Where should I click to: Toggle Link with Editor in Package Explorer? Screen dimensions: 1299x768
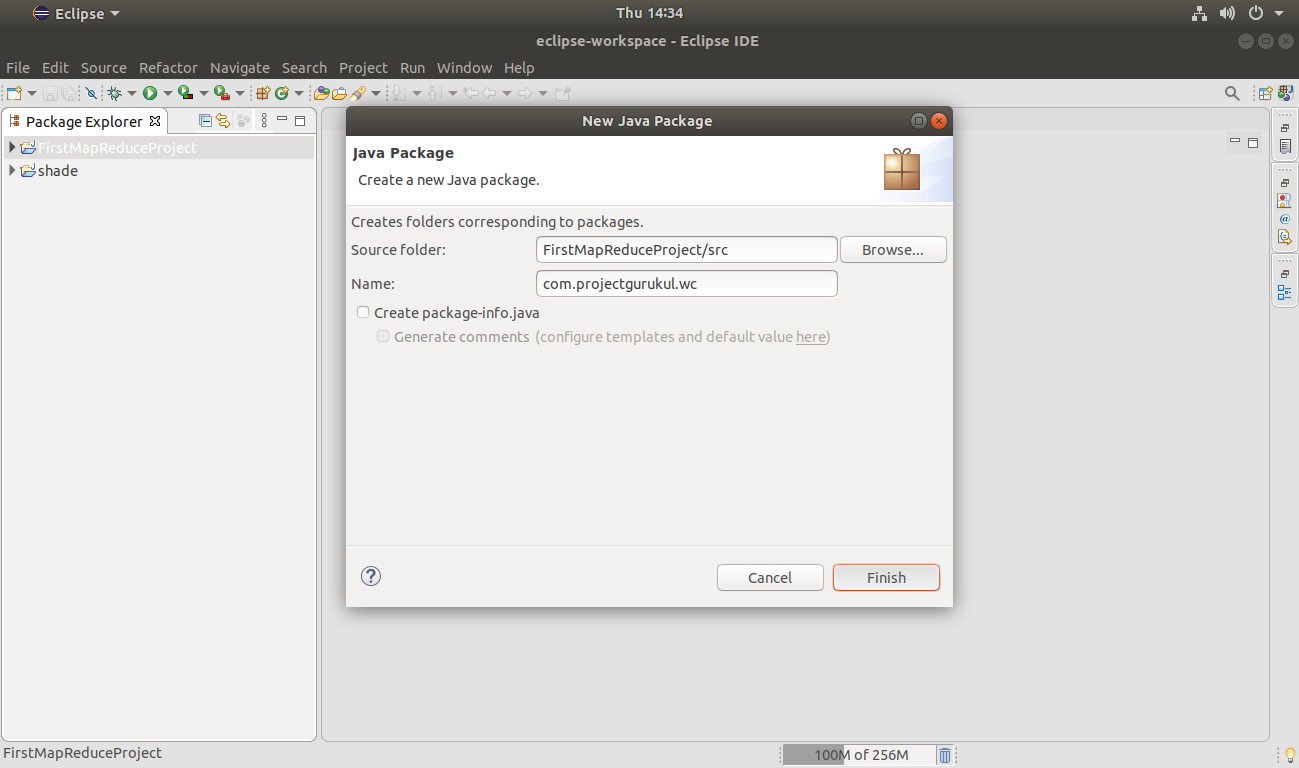pyautogui.click(x=223, y=121)
